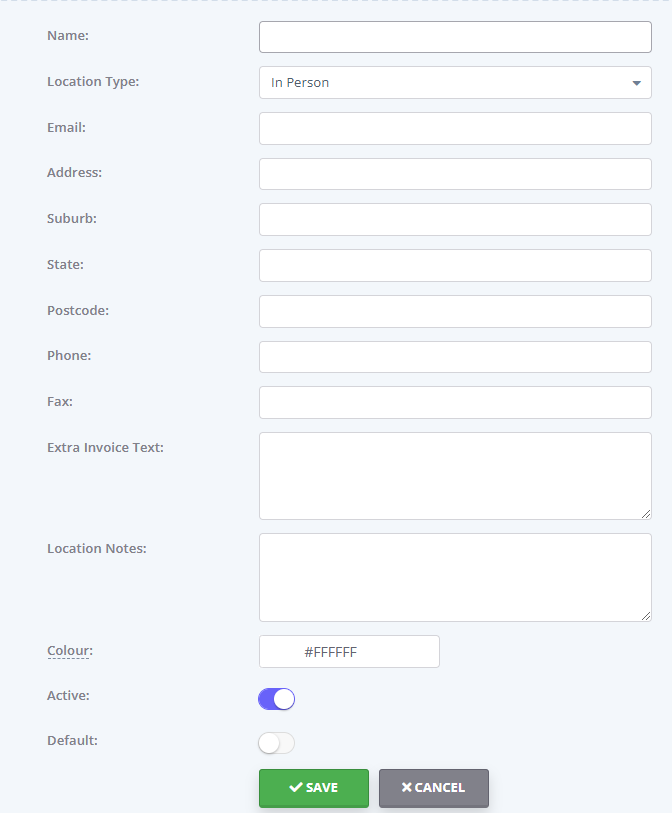This screenshot has height=813, width=672.
Task: Click the resize handle of Location Notes
Action: [646, 615]
